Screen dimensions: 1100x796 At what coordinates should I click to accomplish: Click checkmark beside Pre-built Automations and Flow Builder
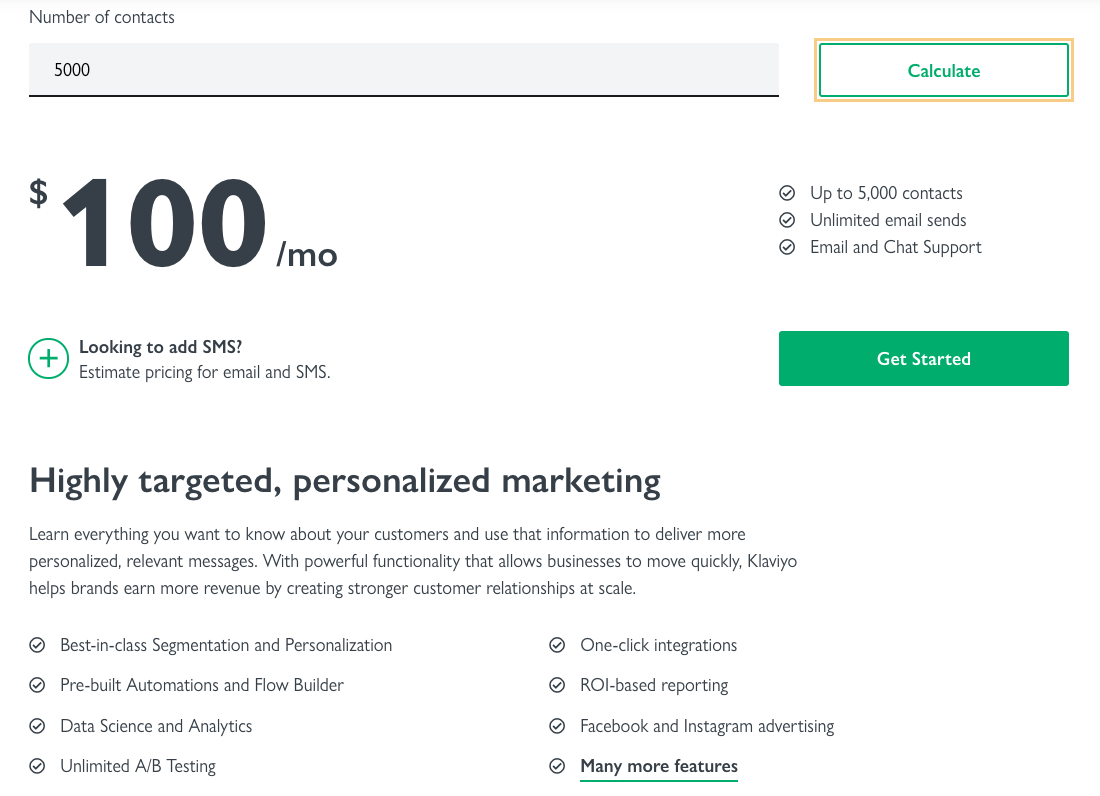coord(38,686)
